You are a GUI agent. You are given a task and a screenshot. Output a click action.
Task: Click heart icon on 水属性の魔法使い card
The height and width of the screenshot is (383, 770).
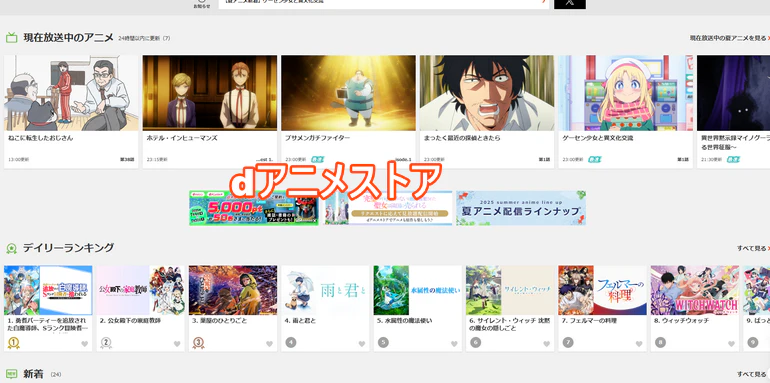[x=454, y=344]
